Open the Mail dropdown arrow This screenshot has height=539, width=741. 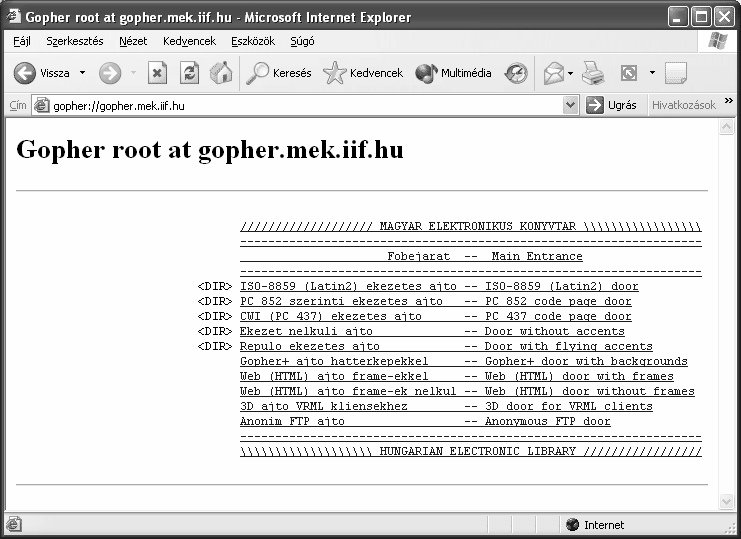pos(570,73)
